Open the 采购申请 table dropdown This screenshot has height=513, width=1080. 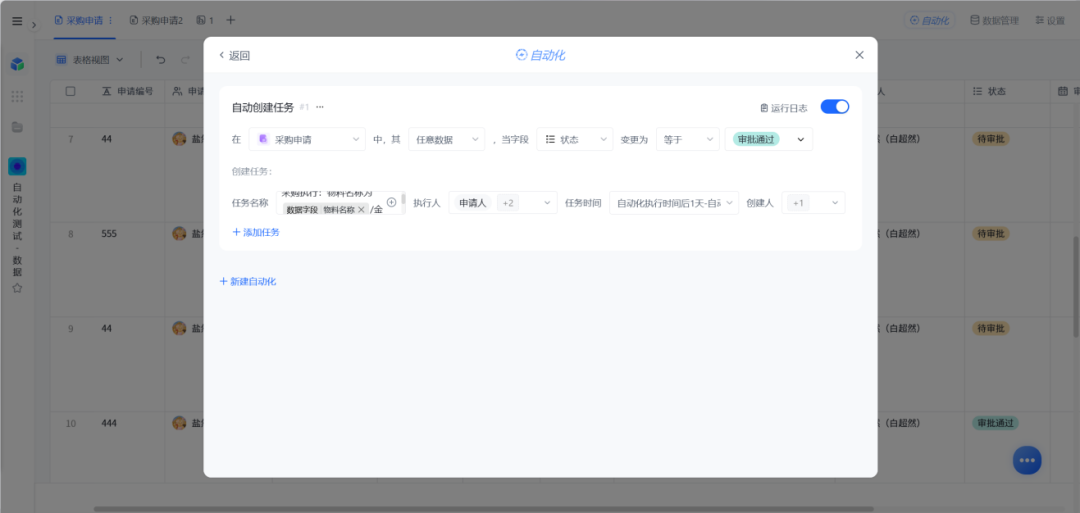[x=307, y=139]
